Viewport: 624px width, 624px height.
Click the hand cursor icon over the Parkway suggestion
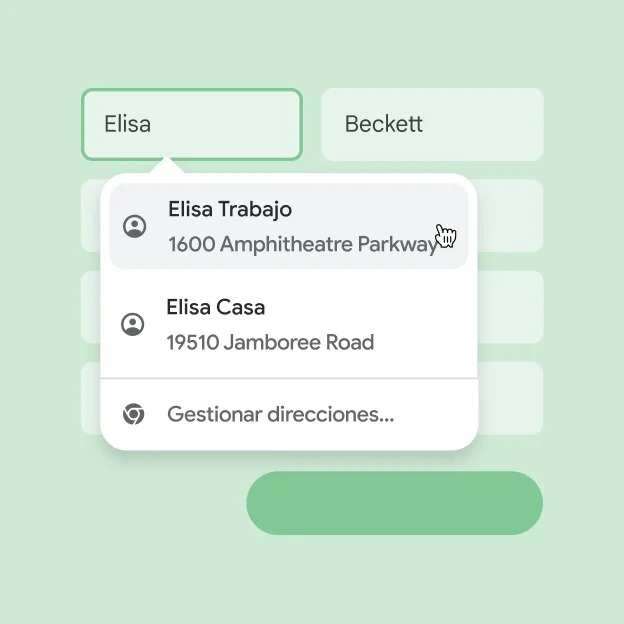coord(445,235)
